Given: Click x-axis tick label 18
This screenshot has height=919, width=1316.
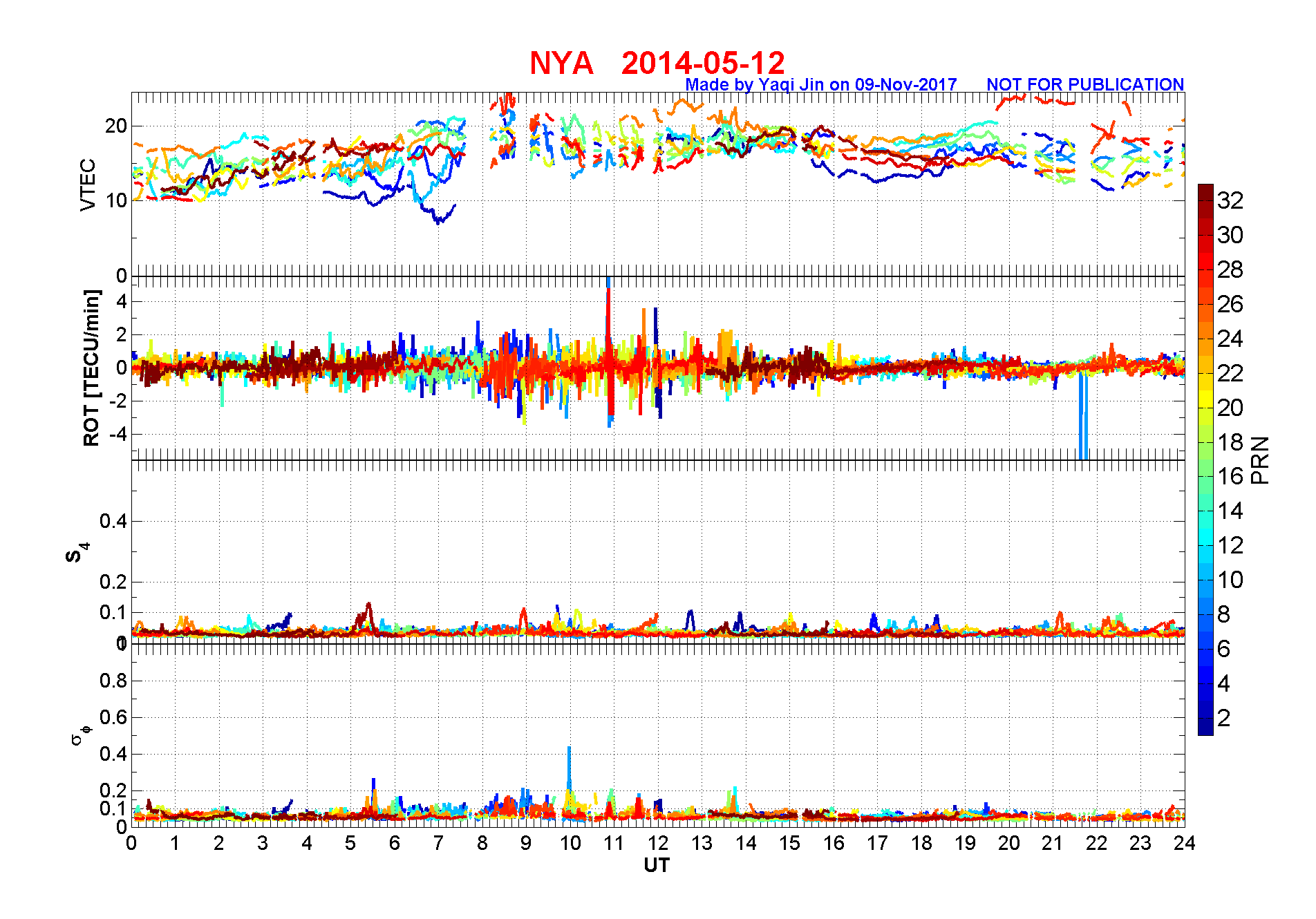Looking at the screenshot, I should pos(921,843).
